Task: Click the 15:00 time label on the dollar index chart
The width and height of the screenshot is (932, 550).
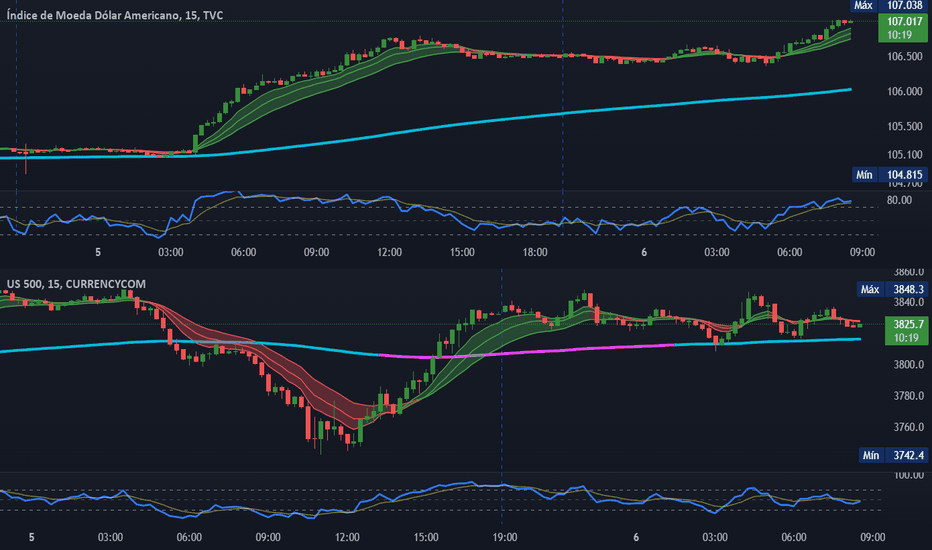Action: click(x=462, y=254)
